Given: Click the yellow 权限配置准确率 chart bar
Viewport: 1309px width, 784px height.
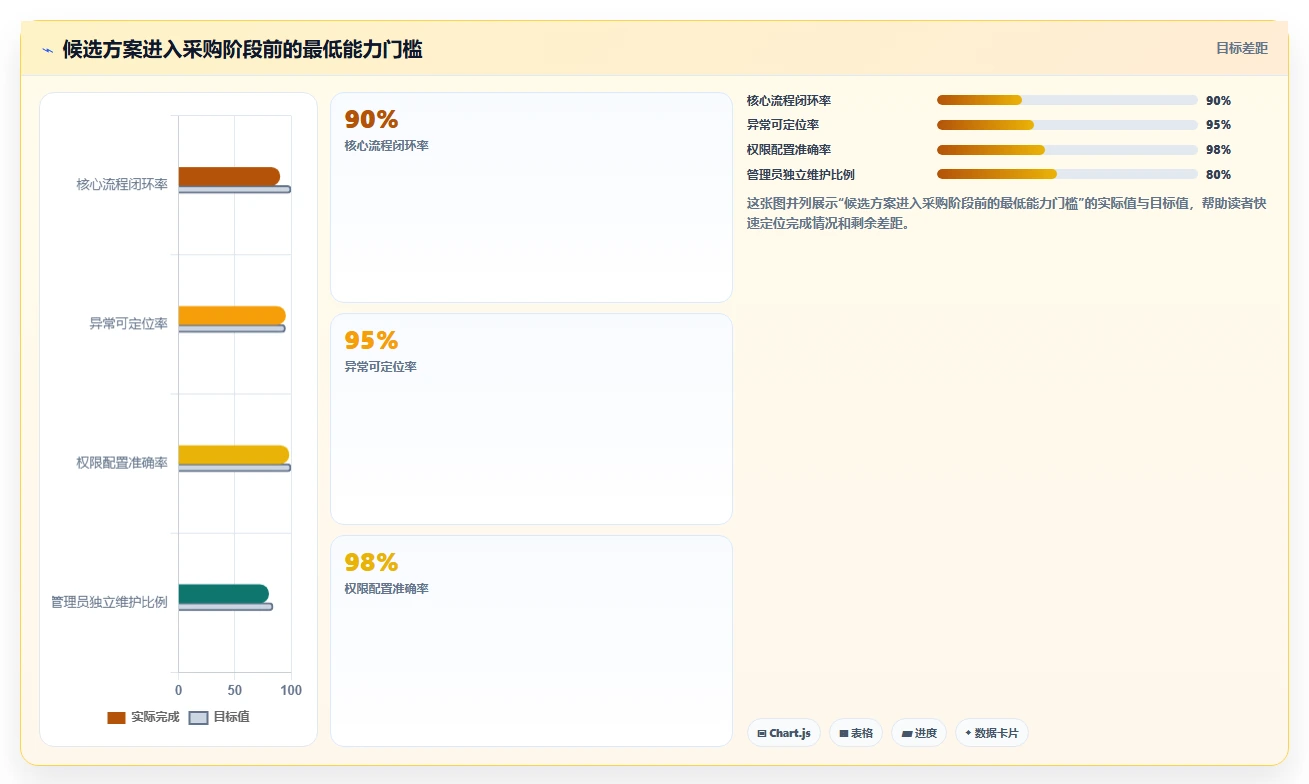Looking at the screenshot, I should (x=234, y=455).
